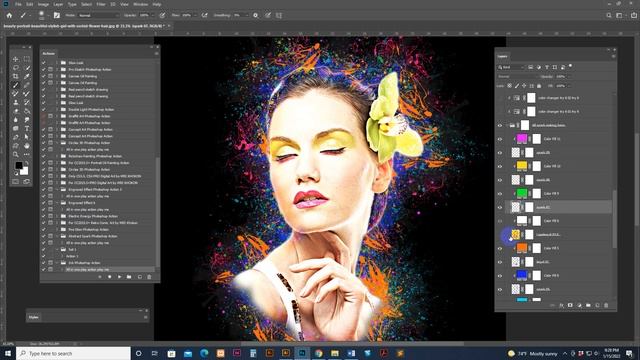The height and width of the screenshot is (360, 640).
Task: Select the Hand tool
Action: (27, 146)
